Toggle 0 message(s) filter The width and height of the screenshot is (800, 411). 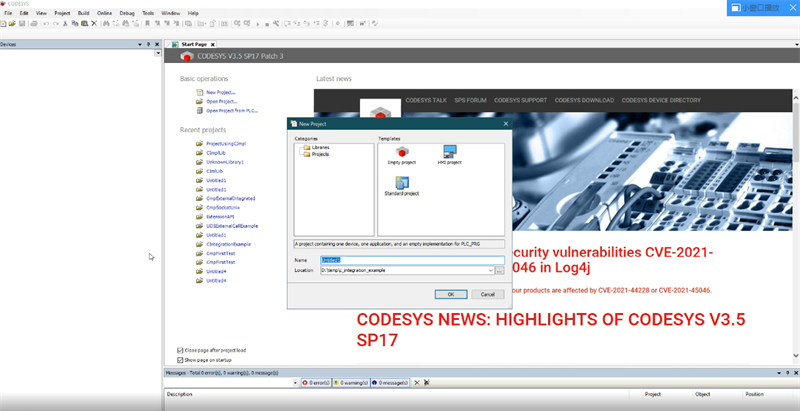pyautogui.click(x=389, y=382)
